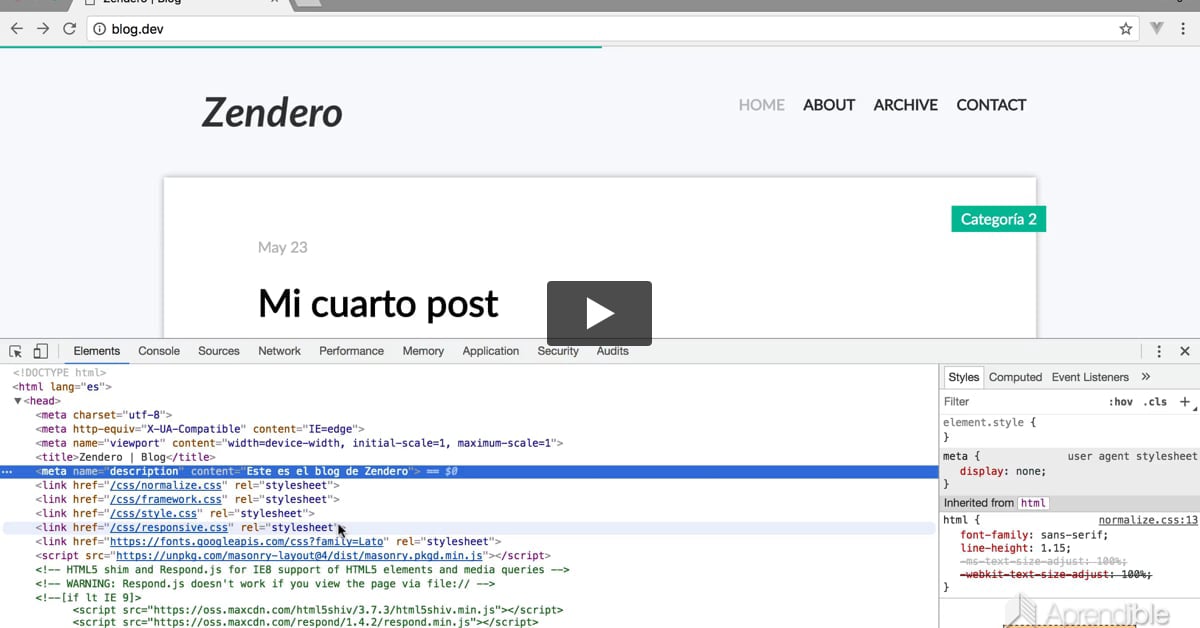
Task: Select the Memory tab
Action: click(x=423, y=351)
